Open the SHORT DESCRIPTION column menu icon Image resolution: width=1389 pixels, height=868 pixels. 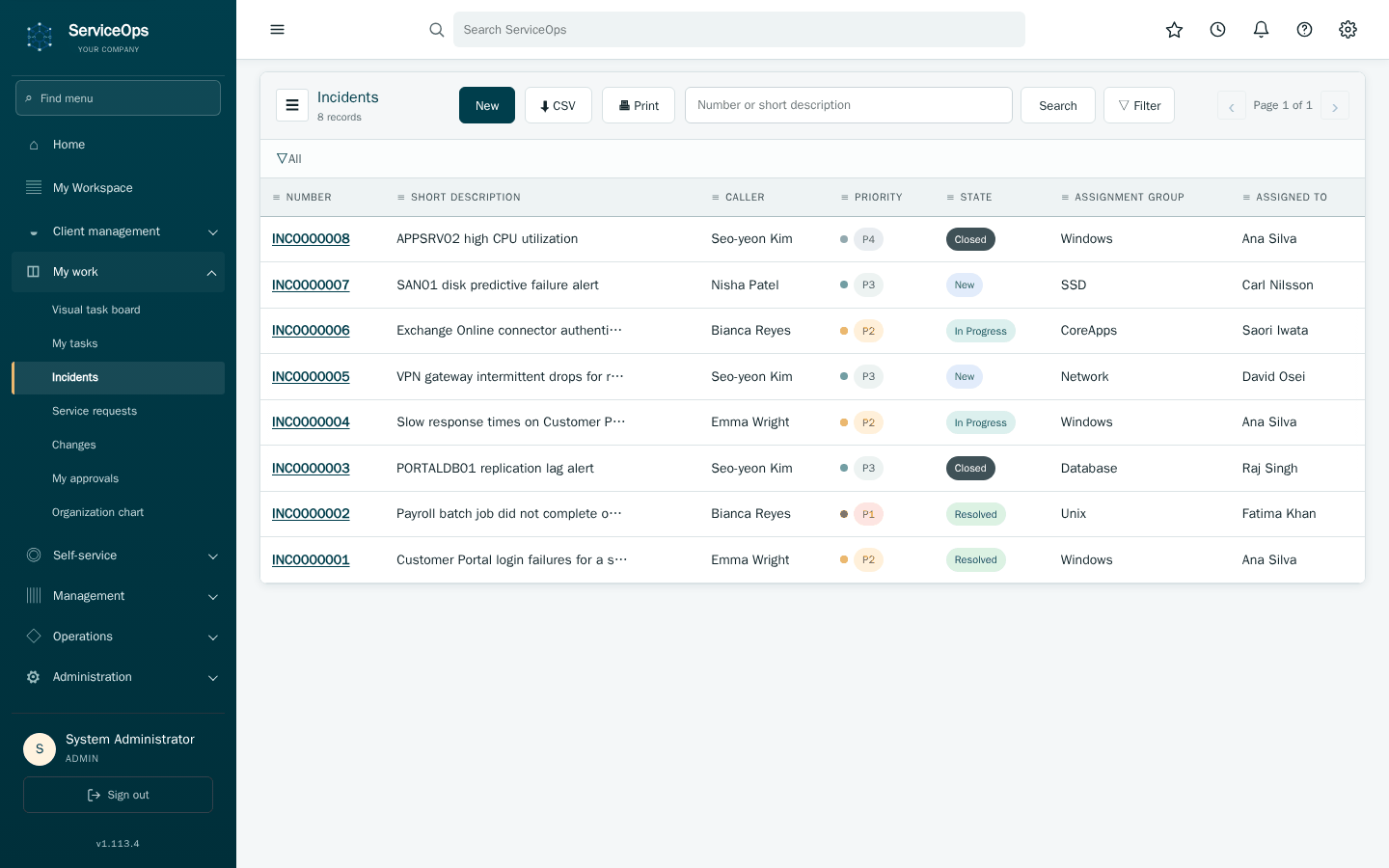[x=401, y=198]
